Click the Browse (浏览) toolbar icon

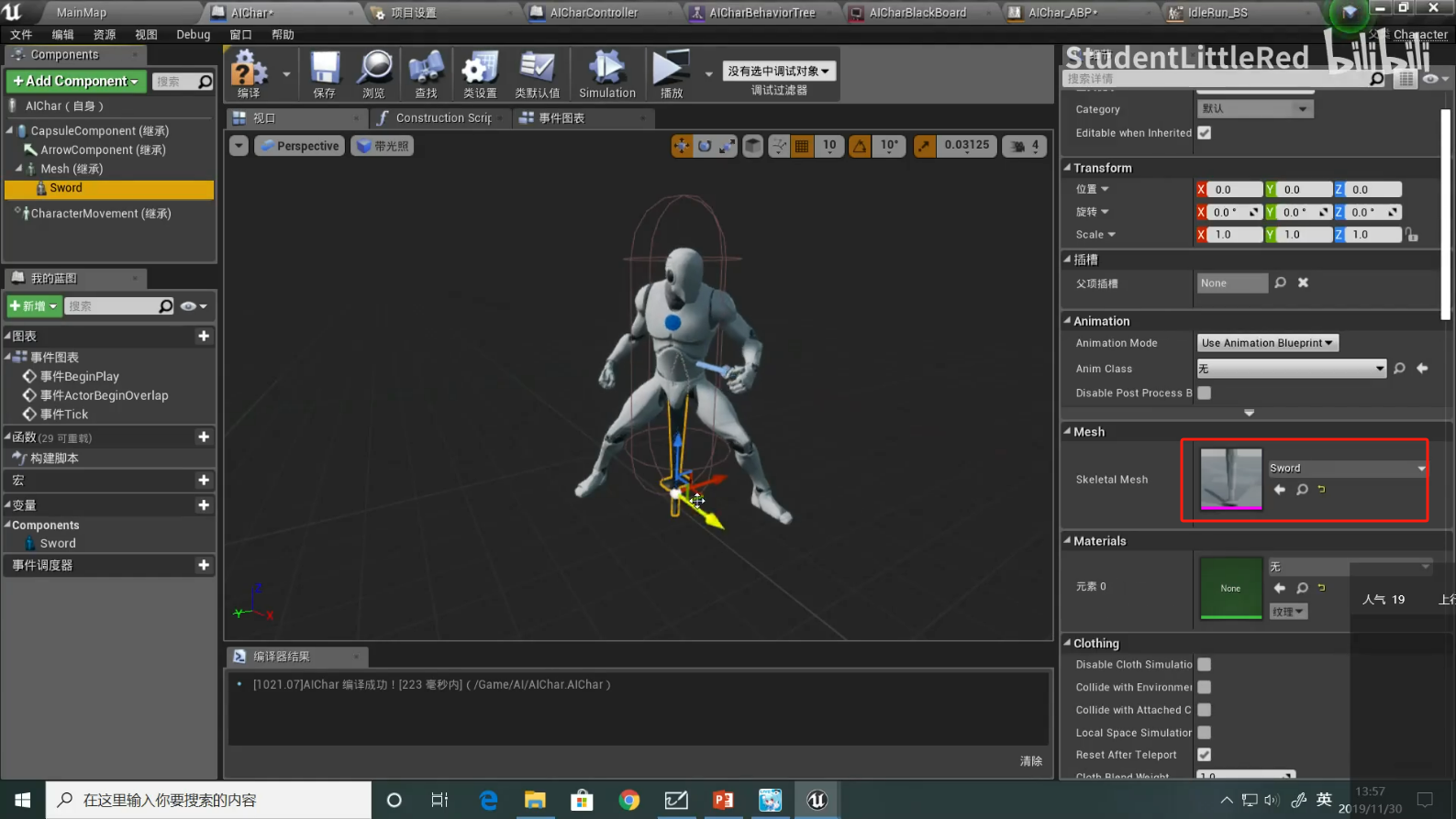(374, 74)
